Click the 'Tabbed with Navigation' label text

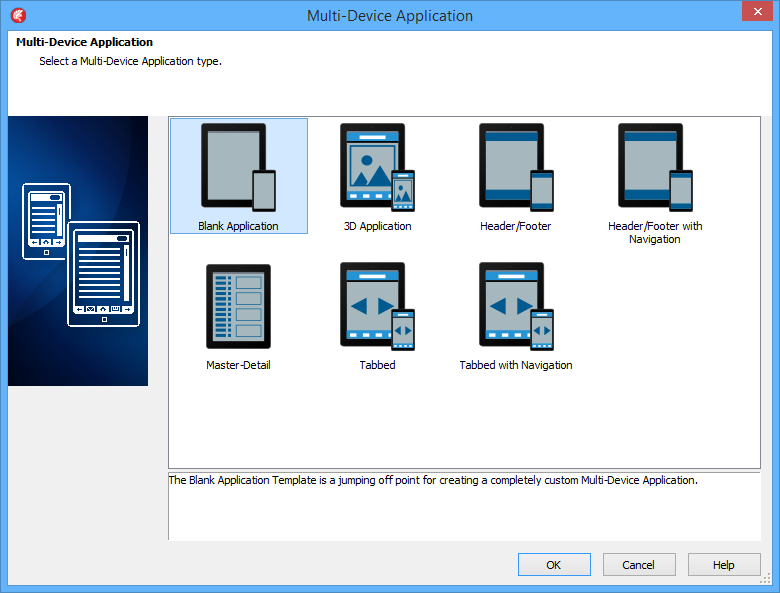pos(516,365)
